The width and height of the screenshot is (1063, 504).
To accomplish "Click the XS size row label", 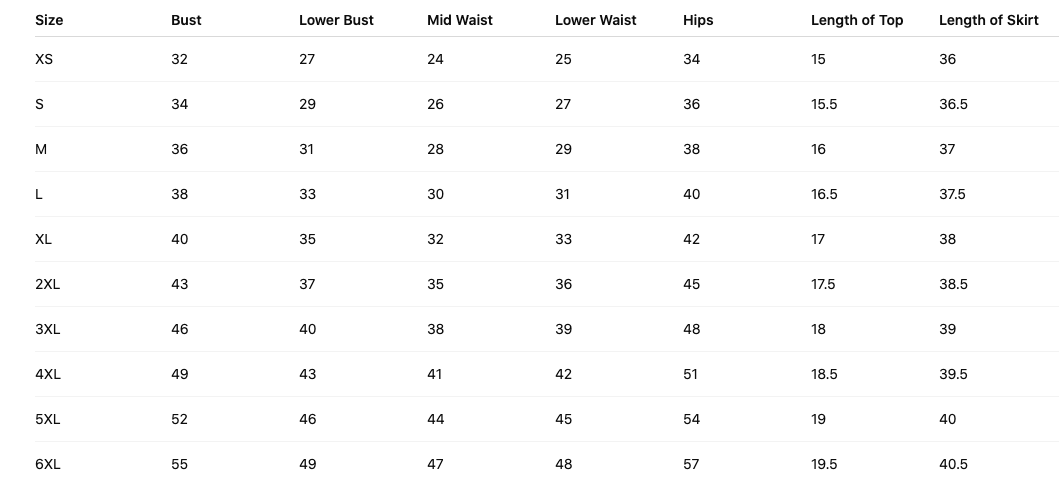I will [x=44, y=59].
